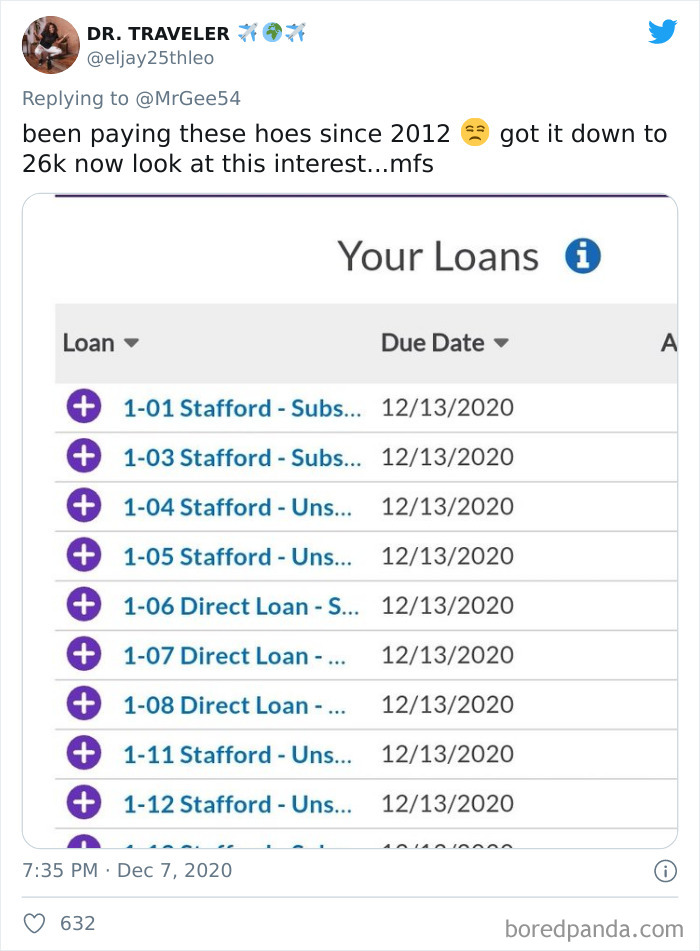The height and width of the screenshot is (951, 700).
Task: Click the plus icon beside 1-01 Stafford
Action: (84, 407)
